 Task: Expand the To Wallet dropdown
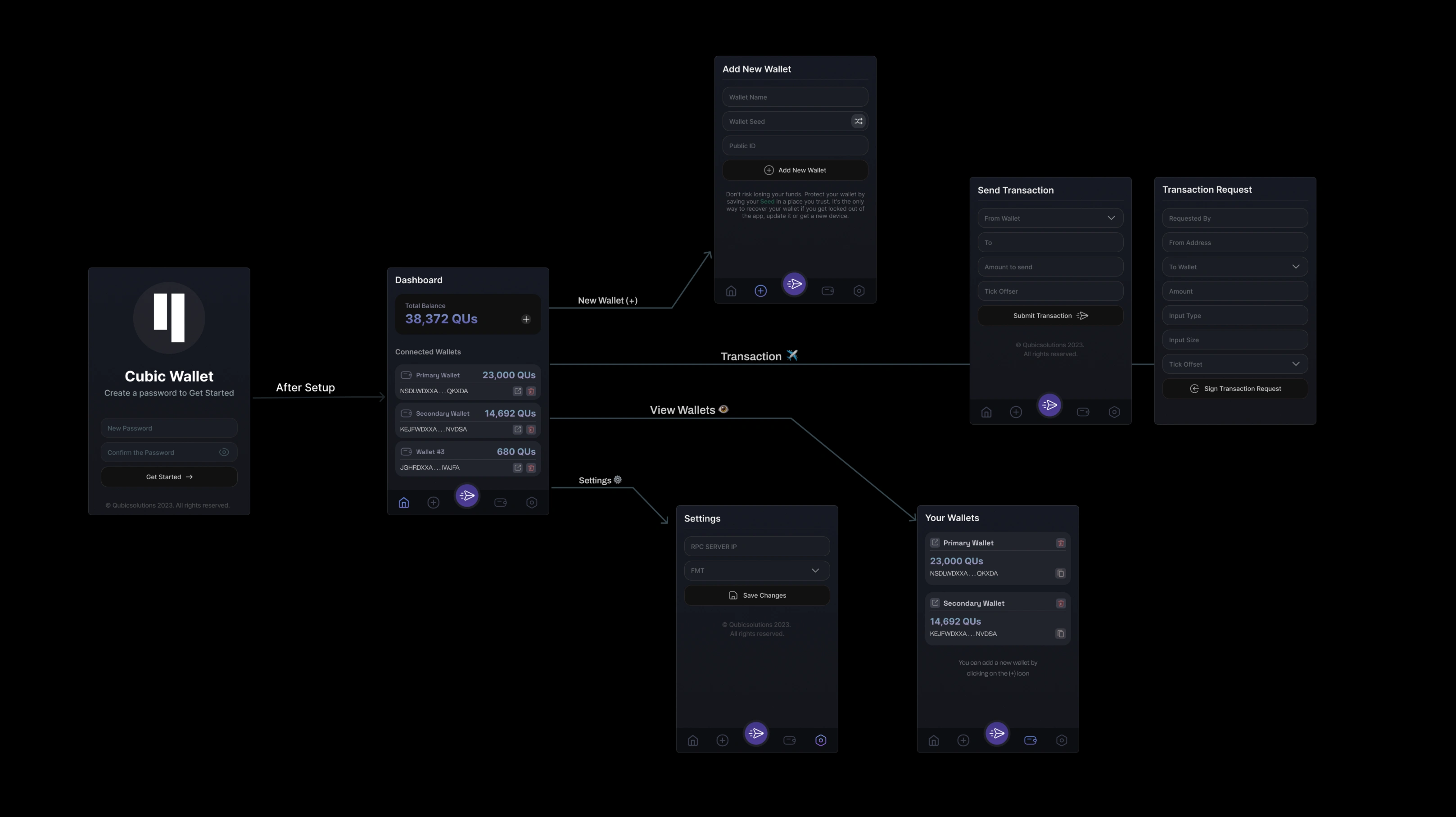click(1235, 267)
